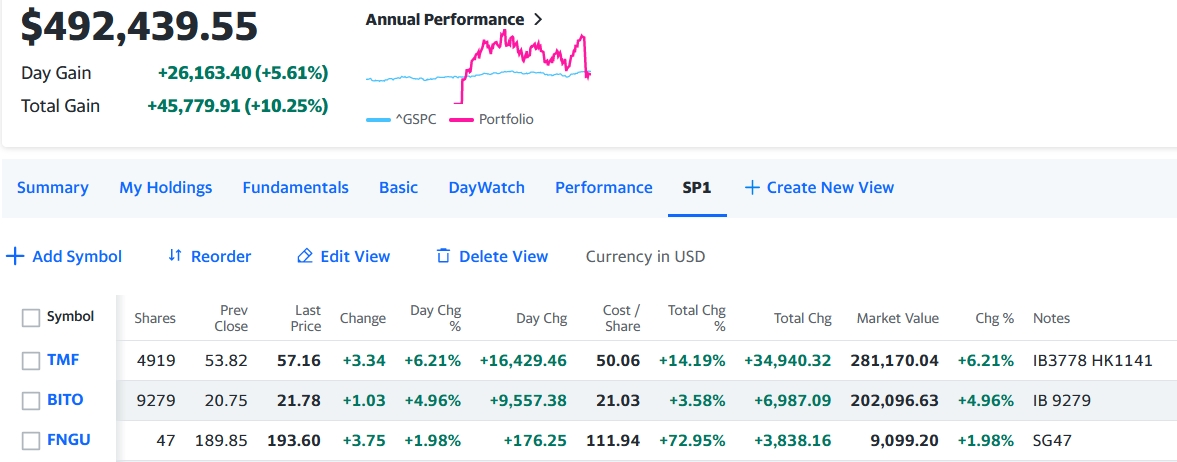The image size is (1177, 462).
Task: Select the BITO row checkbox
Action: click(x=31, y=400)
